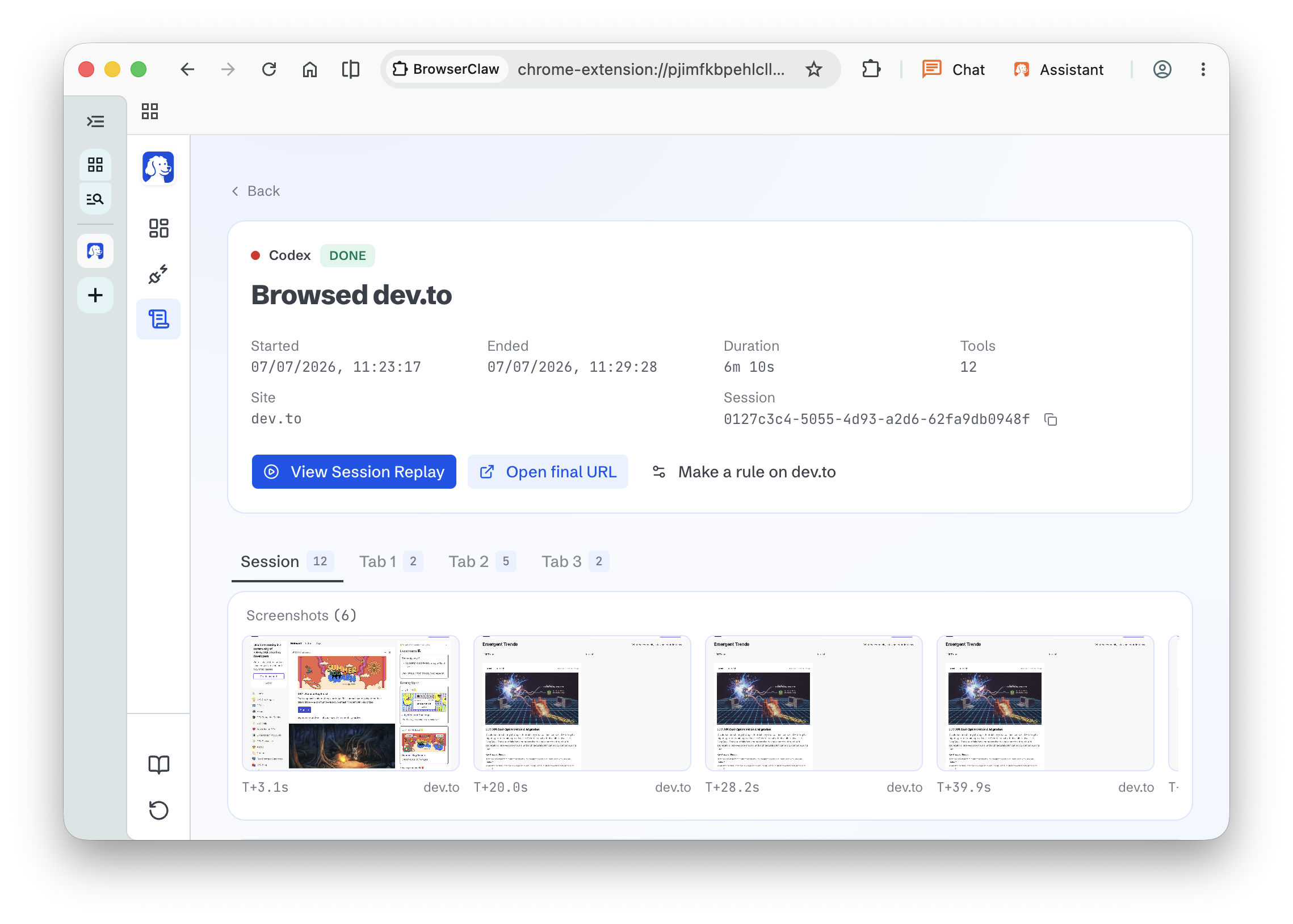Screen dimensions: 1293x924
Task: Open the T+20.0s screenshot thumbnail
Action: point(582,703)
